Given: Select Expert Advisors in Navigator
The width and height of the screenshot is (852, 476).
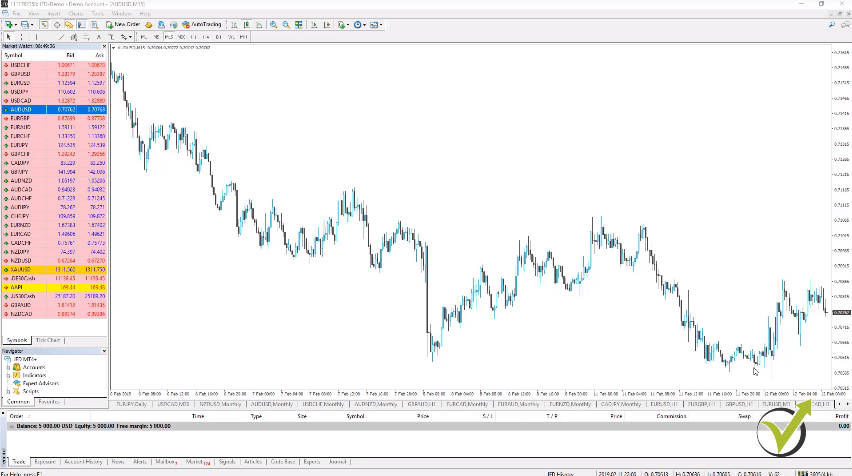Looking at the screenshot, I should click(40, 383).
